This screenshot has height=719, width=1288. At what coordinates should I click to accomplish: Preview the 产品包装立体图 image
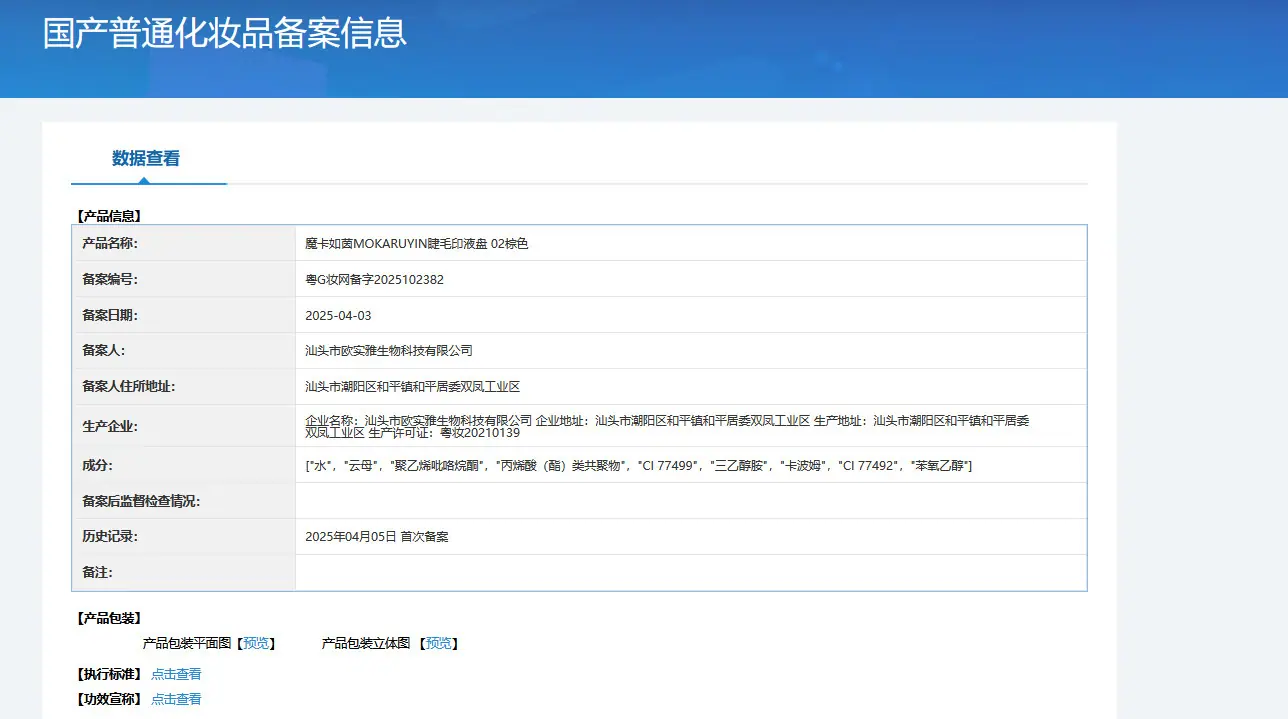tap(439, 643)
